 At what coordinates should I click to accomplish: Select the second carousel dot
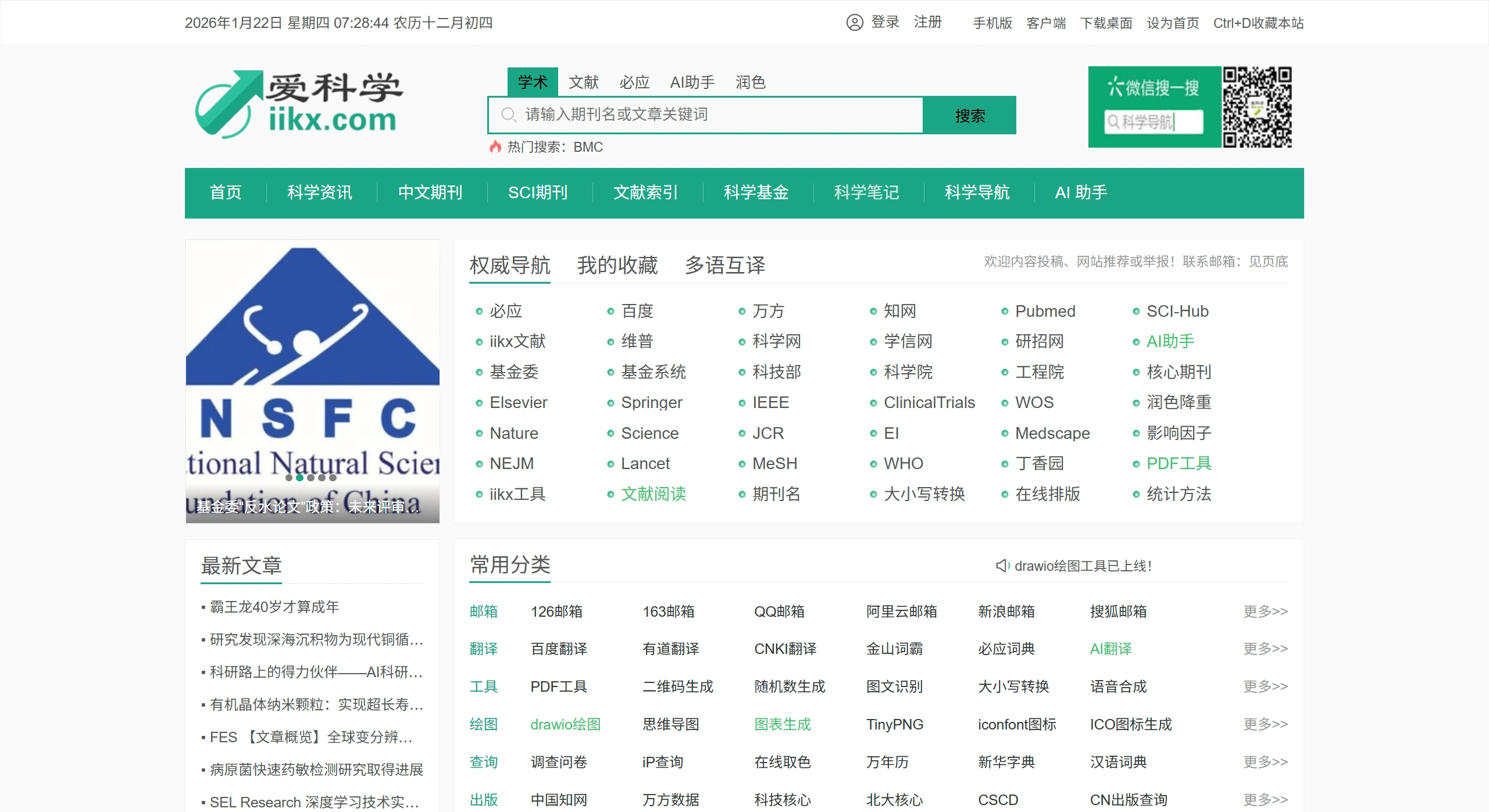(300, 478)
